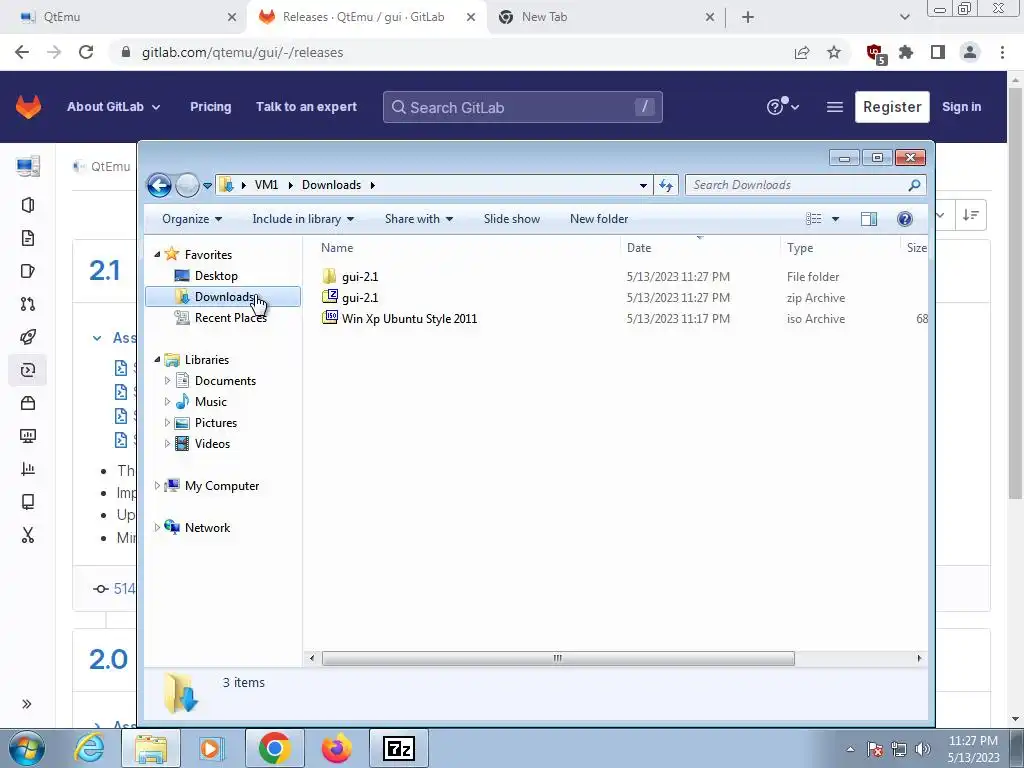Open the 2.1 release link

coord(104,270)
